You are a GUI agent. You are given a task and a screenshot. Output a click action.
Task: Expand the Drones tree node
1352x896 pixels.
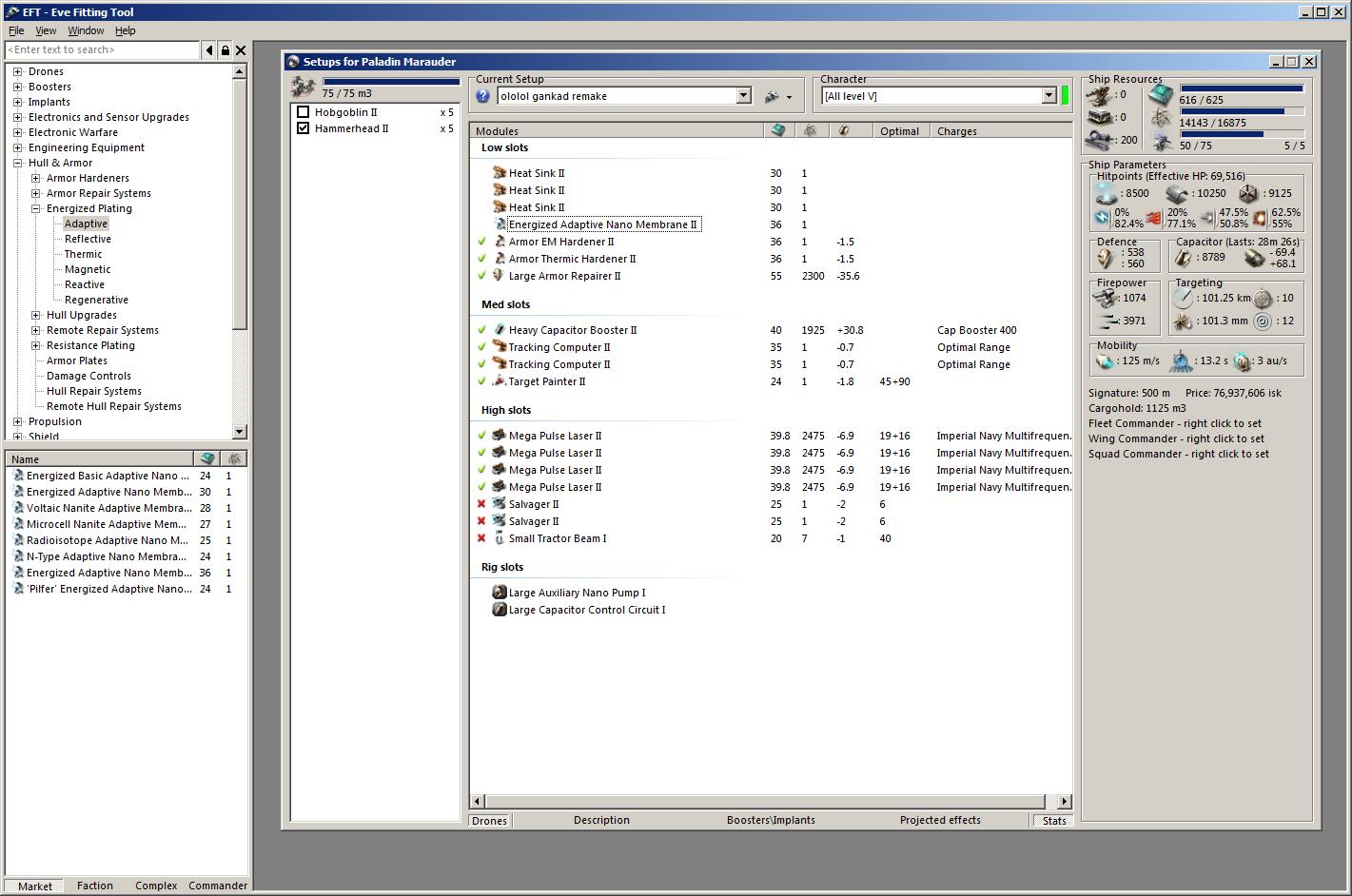coord(17,71)
